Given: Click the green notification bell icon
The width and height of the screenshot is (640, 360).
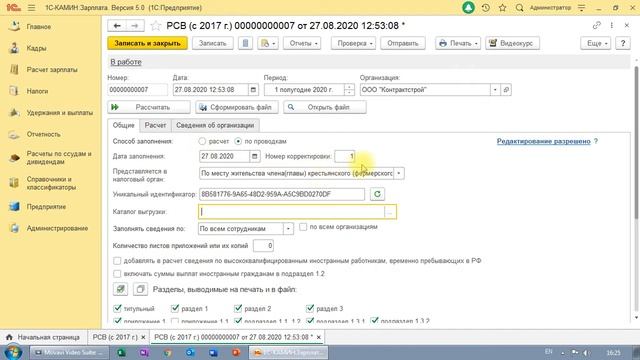Looking at the screenshot, I should tap(468, 8).
